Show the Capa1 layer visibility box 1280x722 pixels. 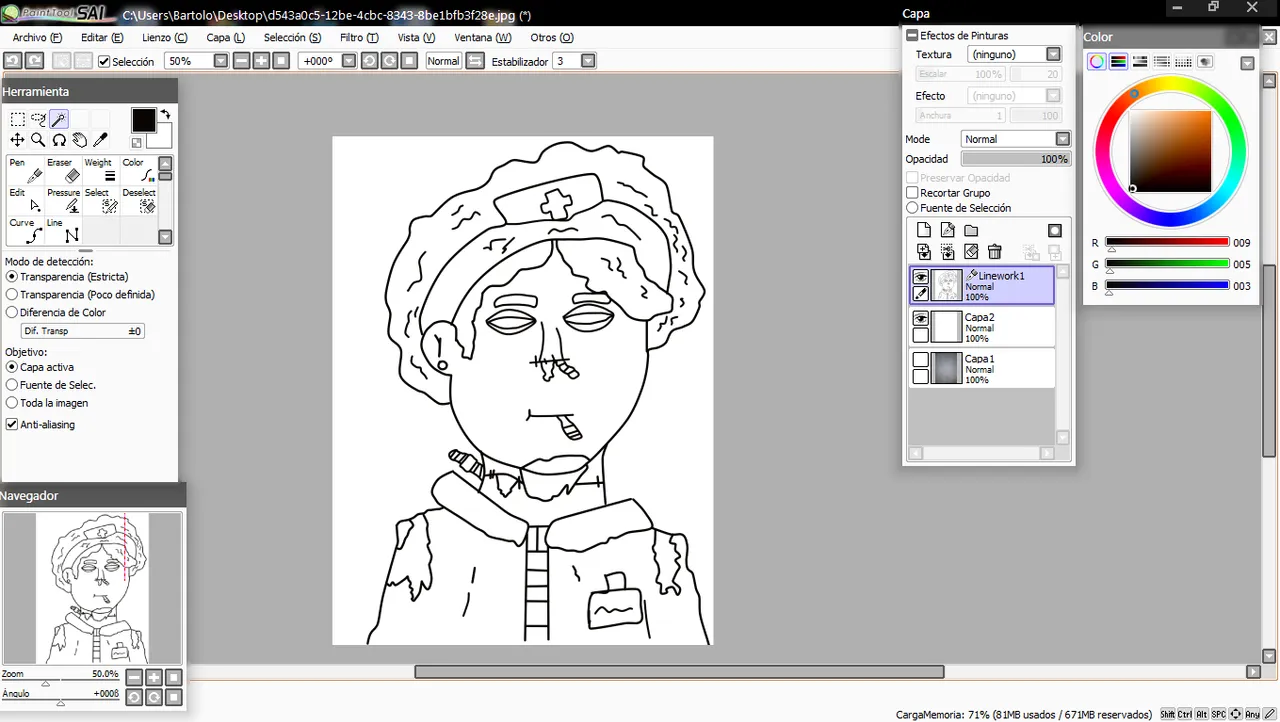(921, 359)
